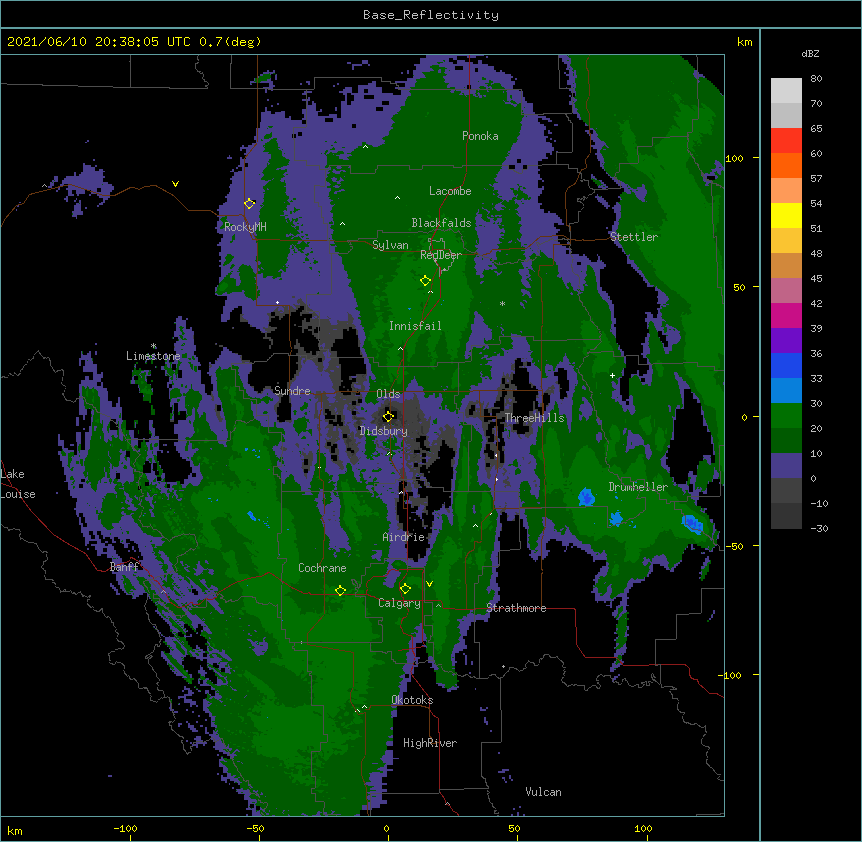Click the Cochrane city label

[322, 568]
